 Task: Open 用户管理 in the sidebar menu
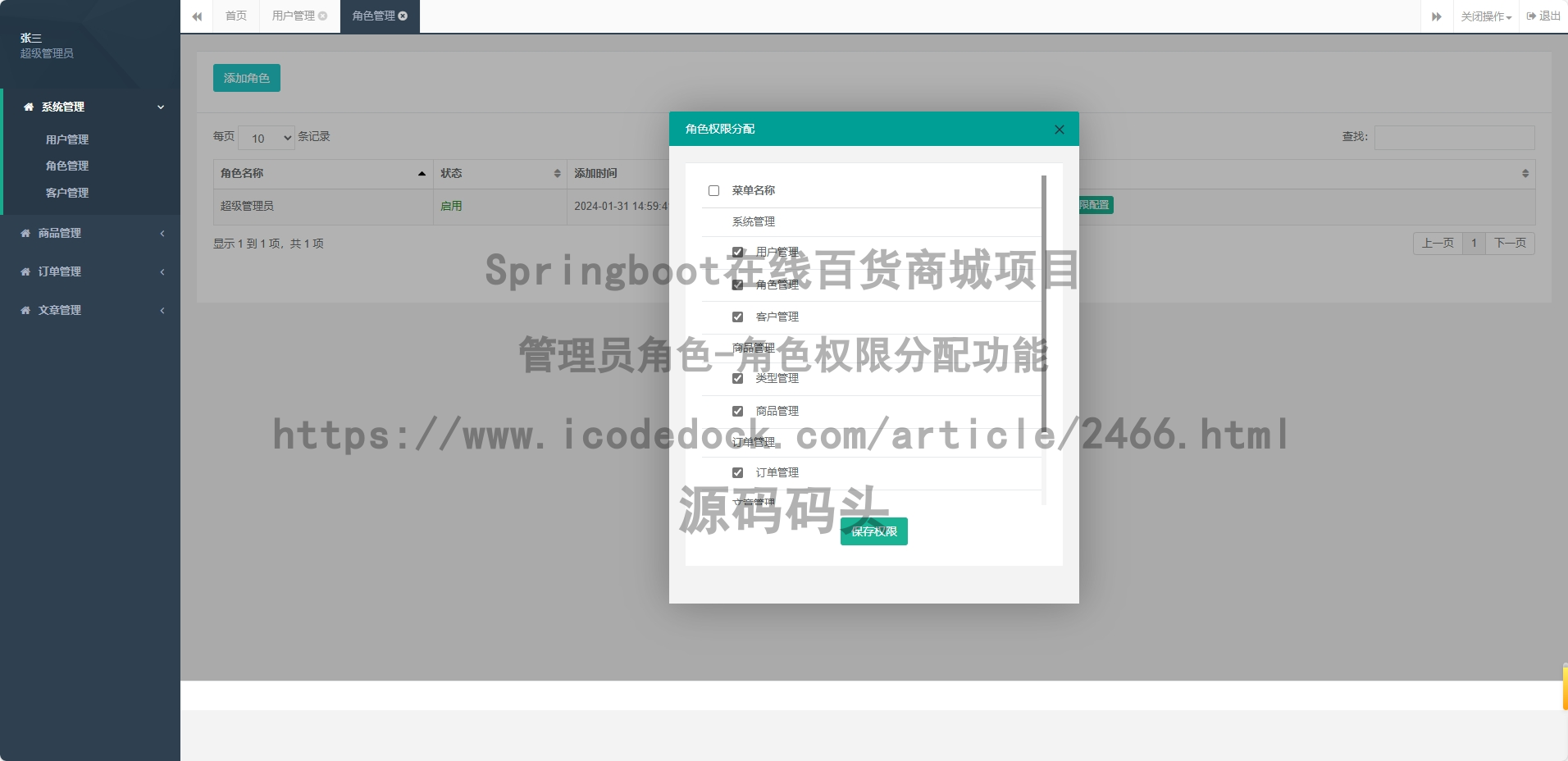67,139
